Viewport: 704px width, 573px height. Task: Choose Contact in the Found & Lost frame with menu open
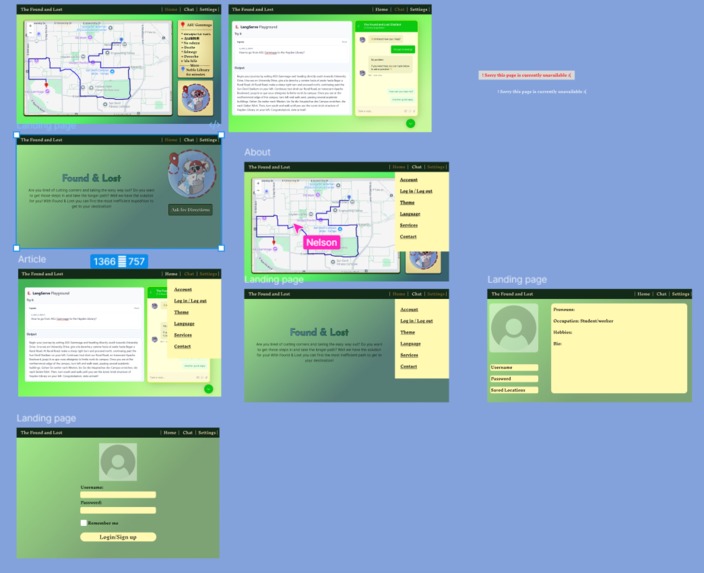pyautogui.click(x=409, y=366)
